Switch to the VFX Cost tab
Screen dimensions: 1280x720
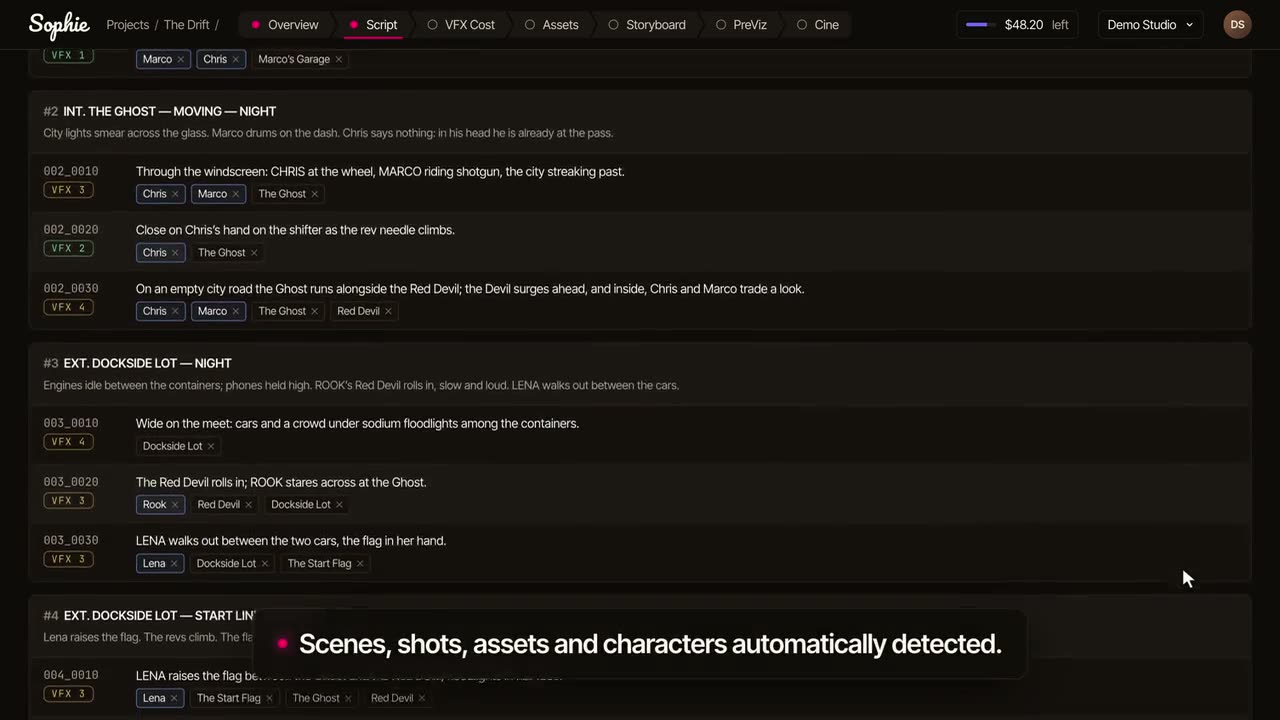tap(461, 24)
